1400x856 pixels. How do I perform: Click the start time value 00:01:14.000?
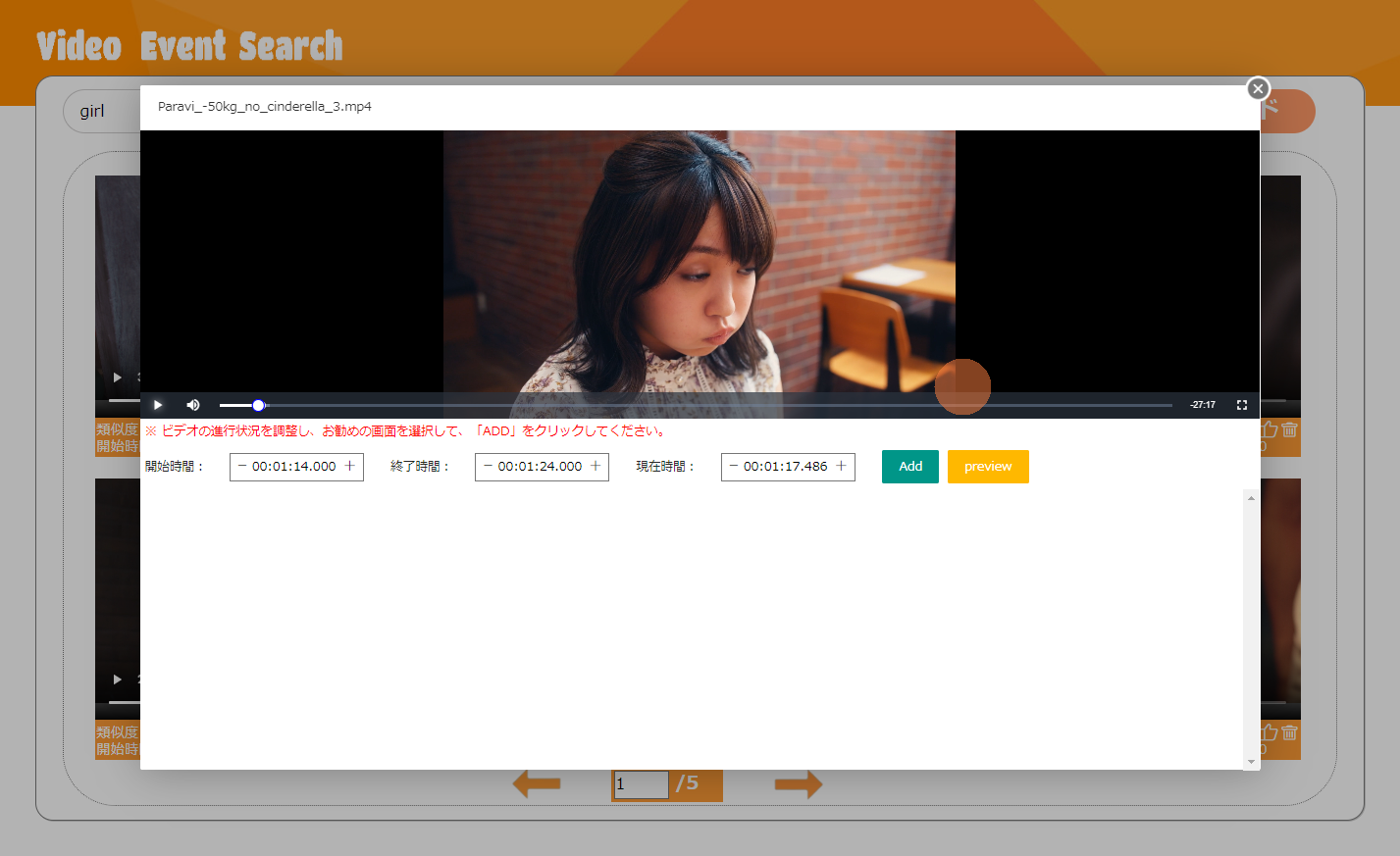(x=294, y=467)
